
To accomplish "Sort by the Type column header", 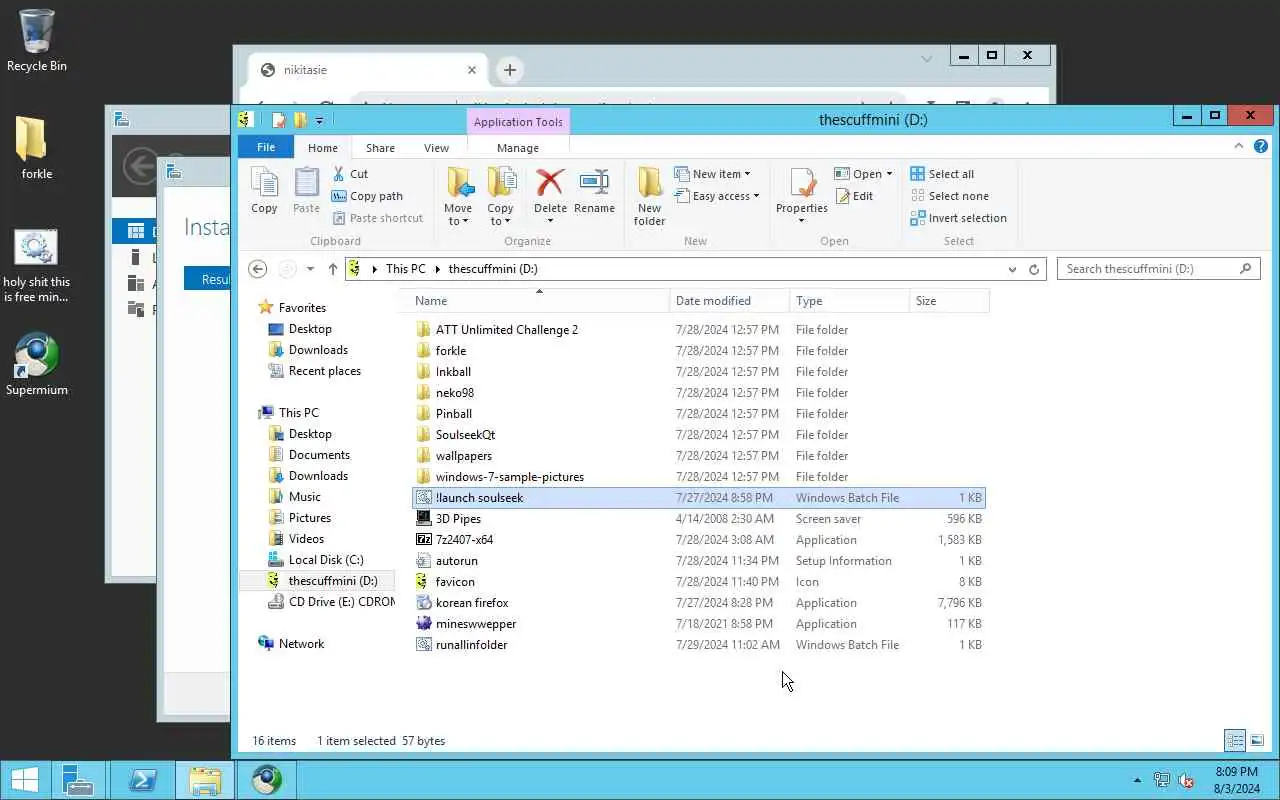I will click(x=849, y=301).
